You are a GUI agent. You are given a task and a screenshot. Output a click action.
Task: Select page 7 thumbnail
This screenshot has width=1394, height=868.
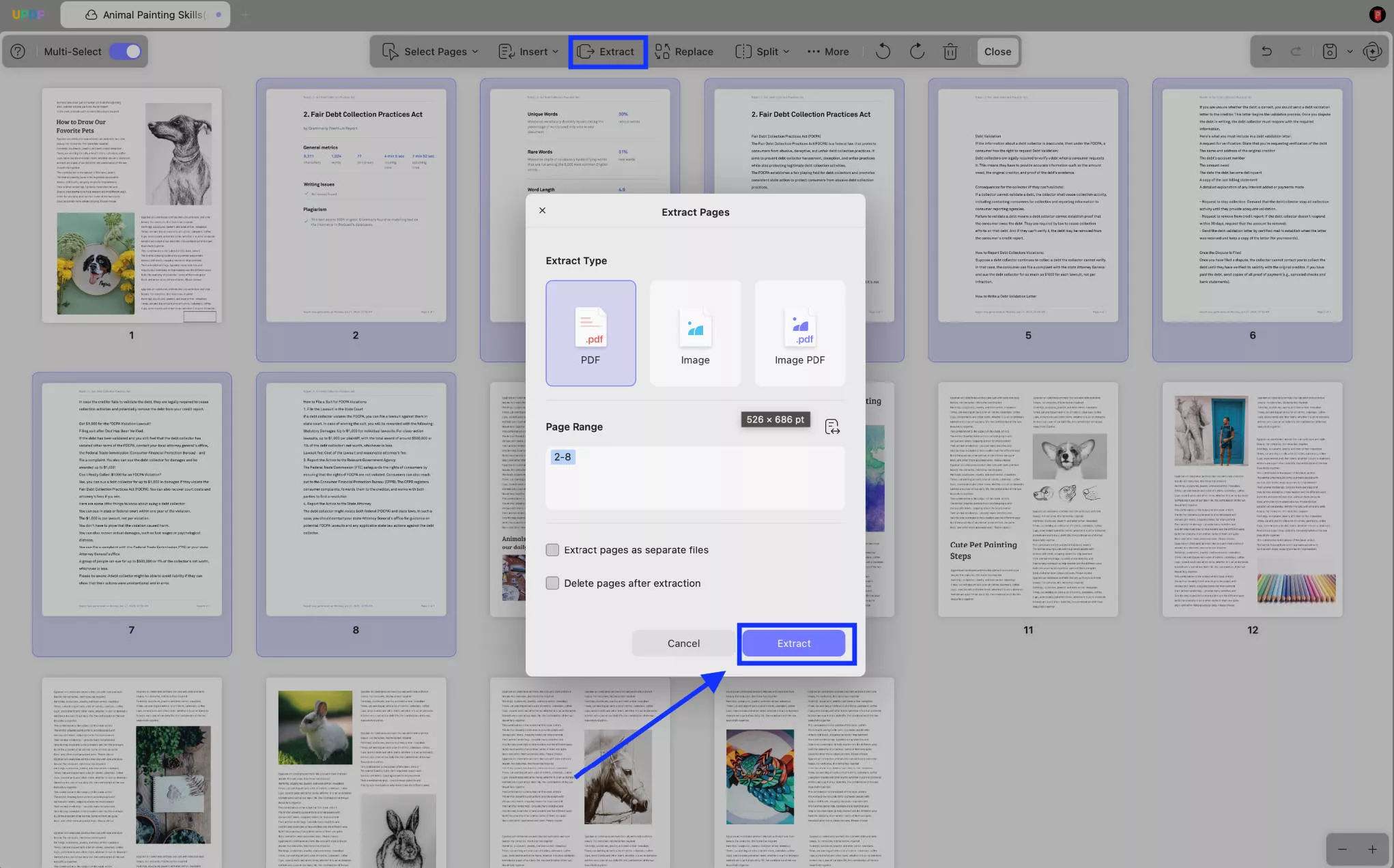(x=132, y=500)
